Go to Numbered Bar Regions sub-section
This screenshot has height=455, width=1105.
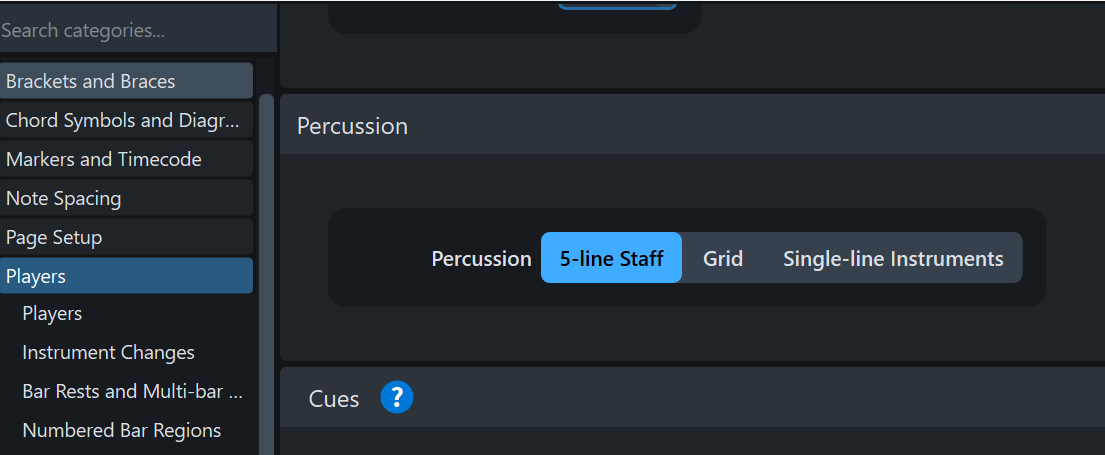(x=121, y=431)
